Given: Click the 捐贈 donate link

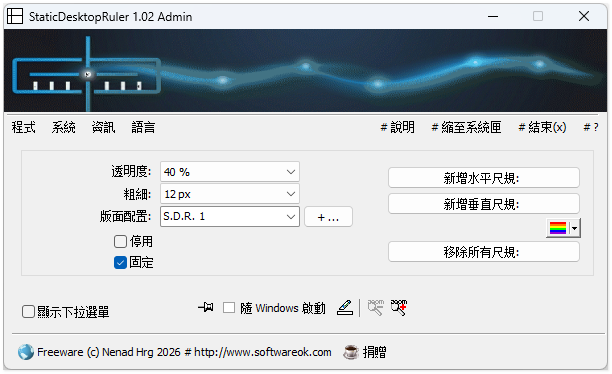Looking at the screenshot, I should point(374,352).
